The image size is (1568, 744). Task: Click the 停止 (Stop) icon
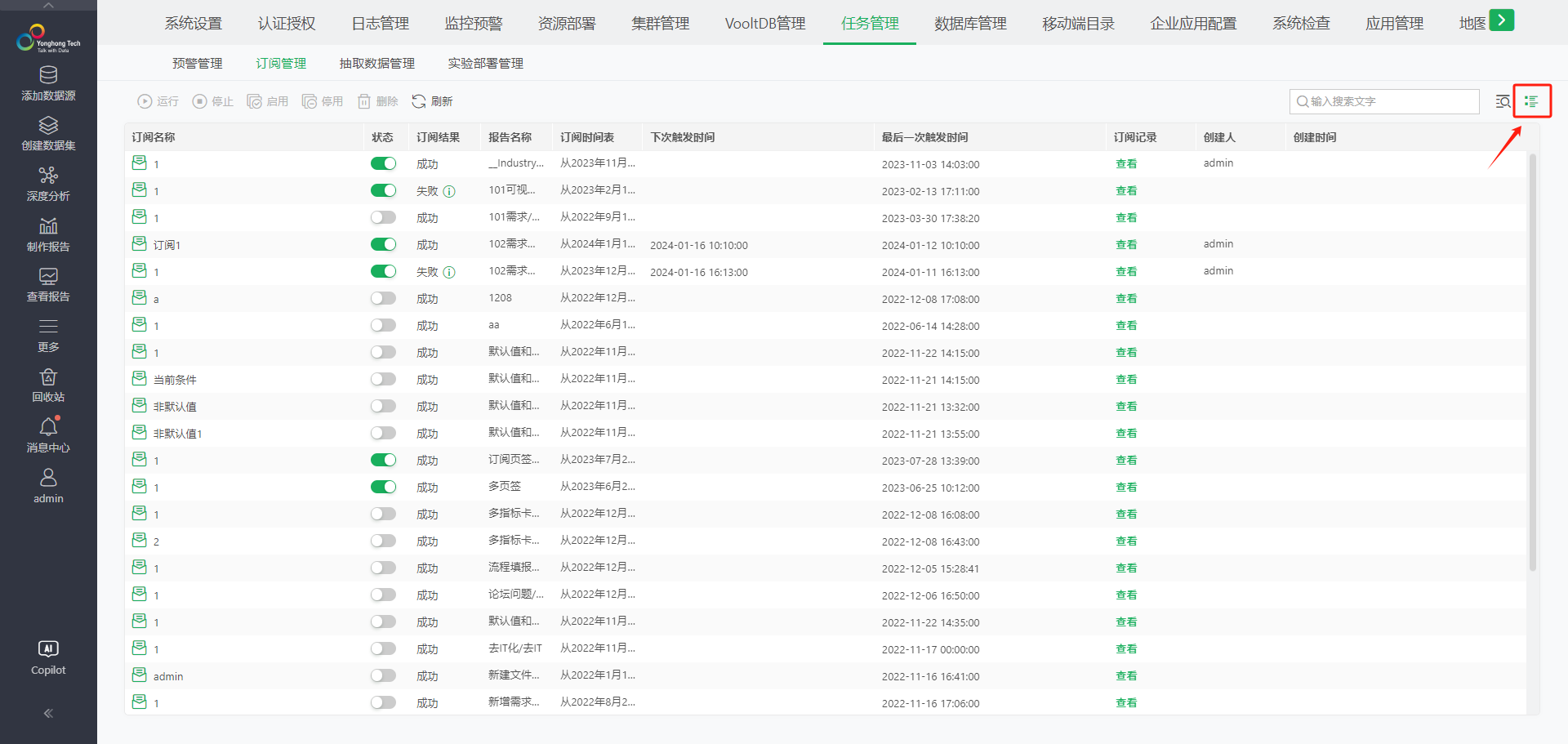click(212, 100)
